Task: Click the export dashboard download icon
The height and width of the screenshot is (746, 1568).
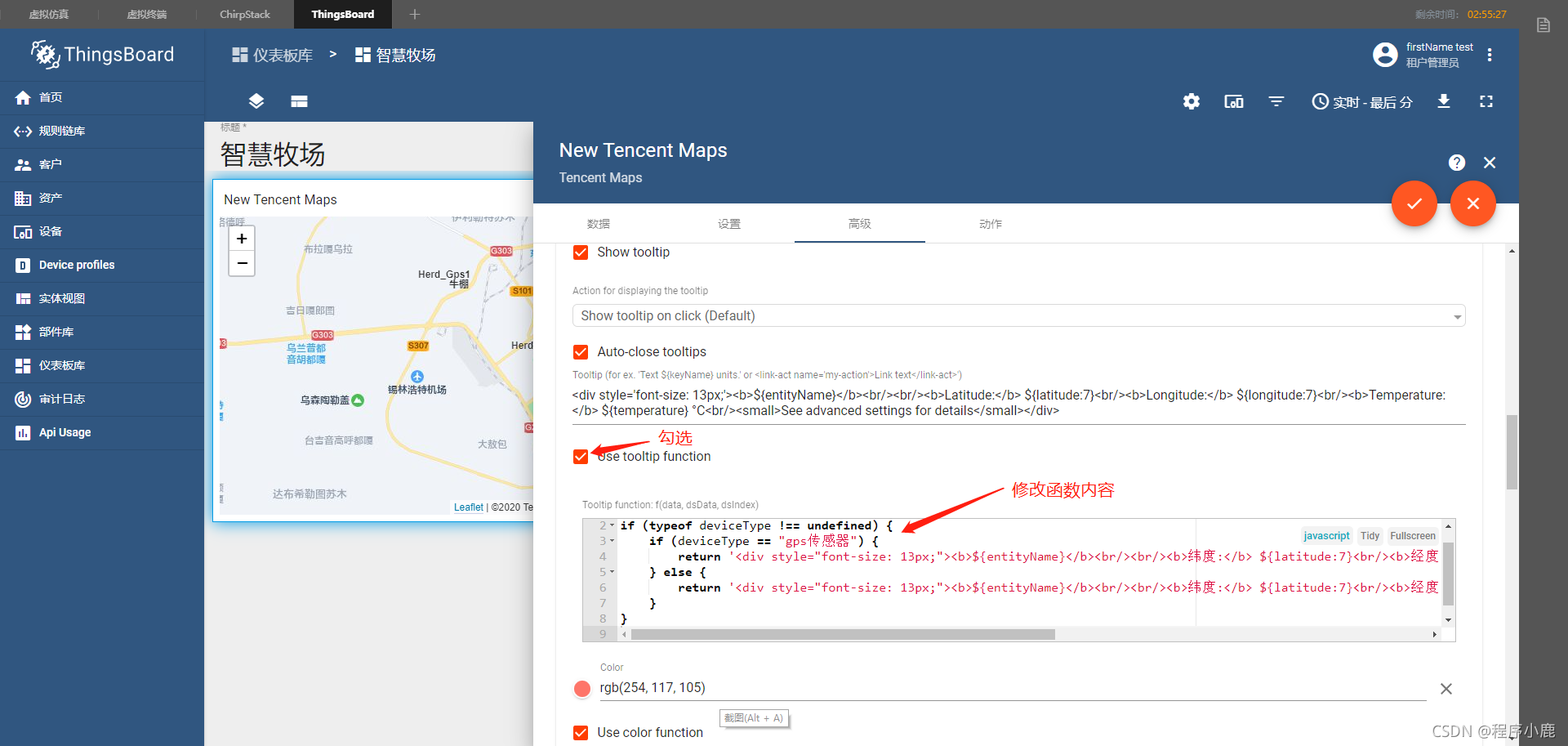Action: tap(1444, 101)
